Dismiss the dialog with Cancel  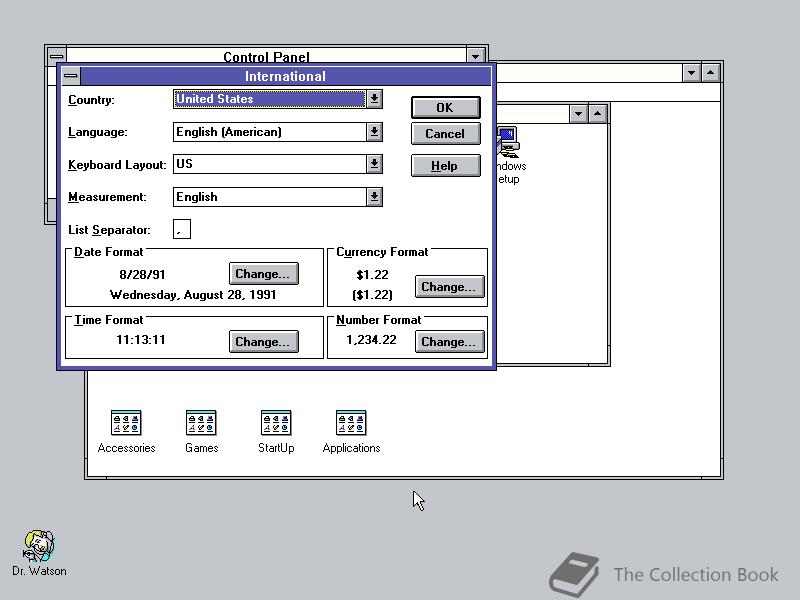[x=445, y=134]
